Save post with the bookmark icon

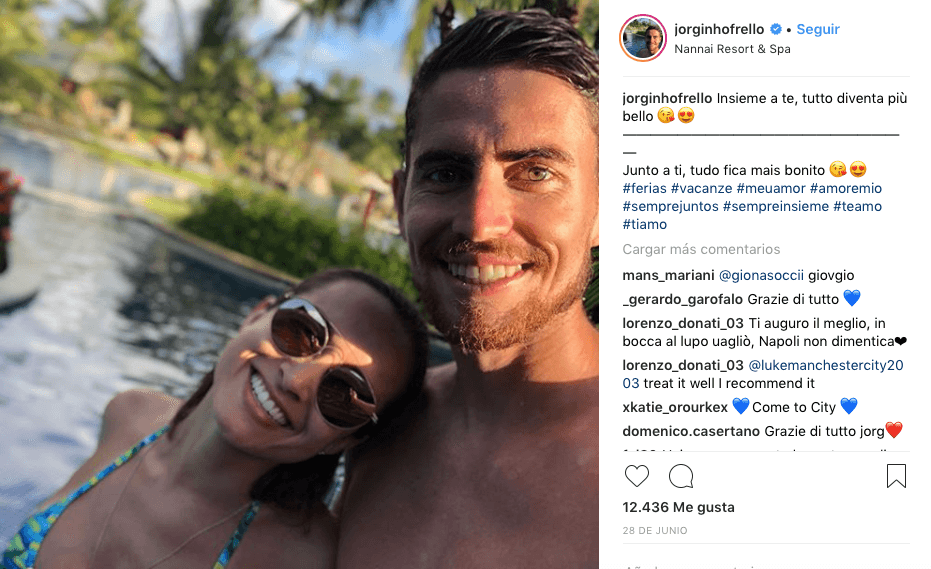point(896,476)
